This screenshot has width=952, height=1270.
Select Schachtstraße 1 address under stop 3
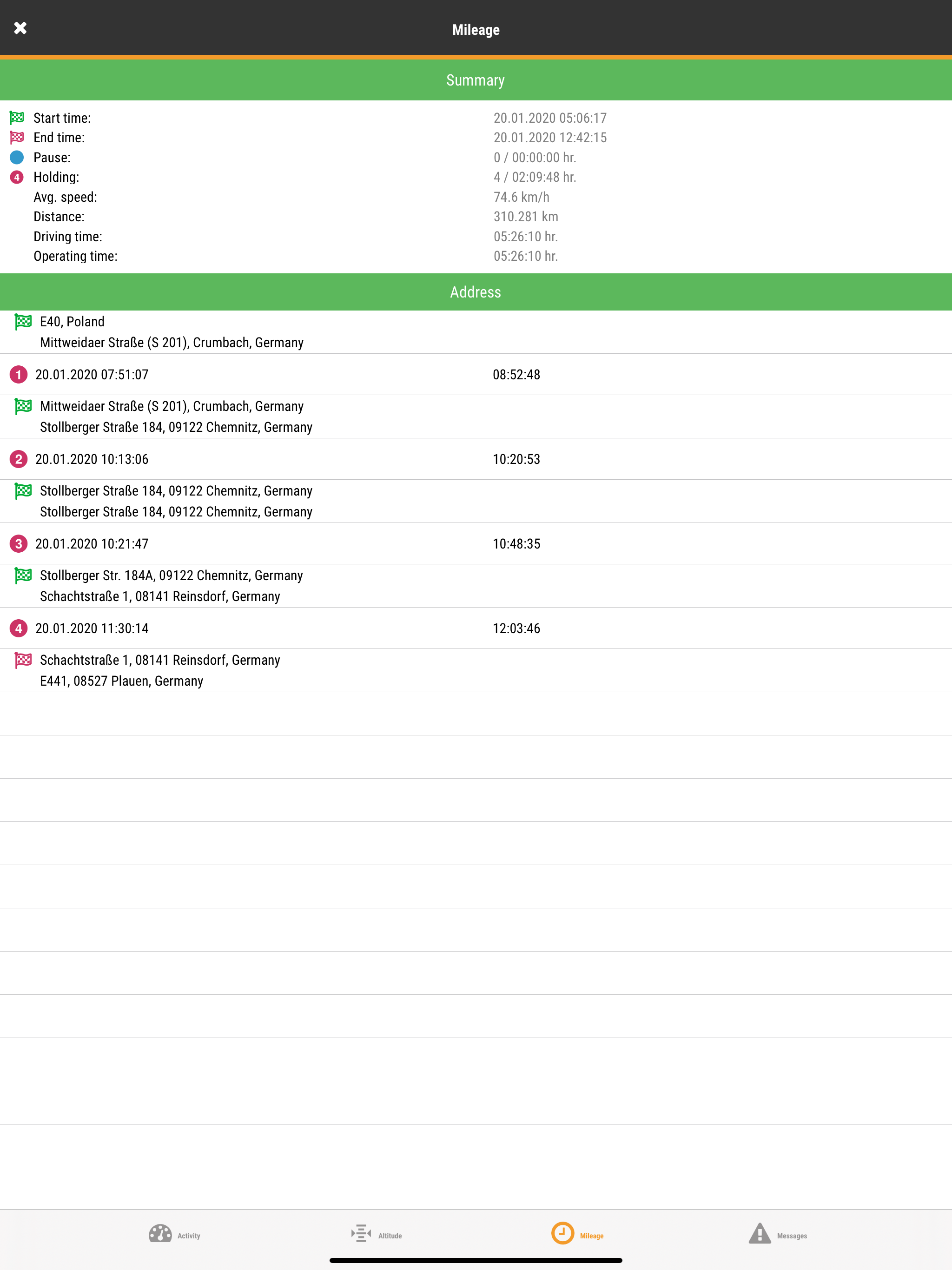[x=160, y=596]
